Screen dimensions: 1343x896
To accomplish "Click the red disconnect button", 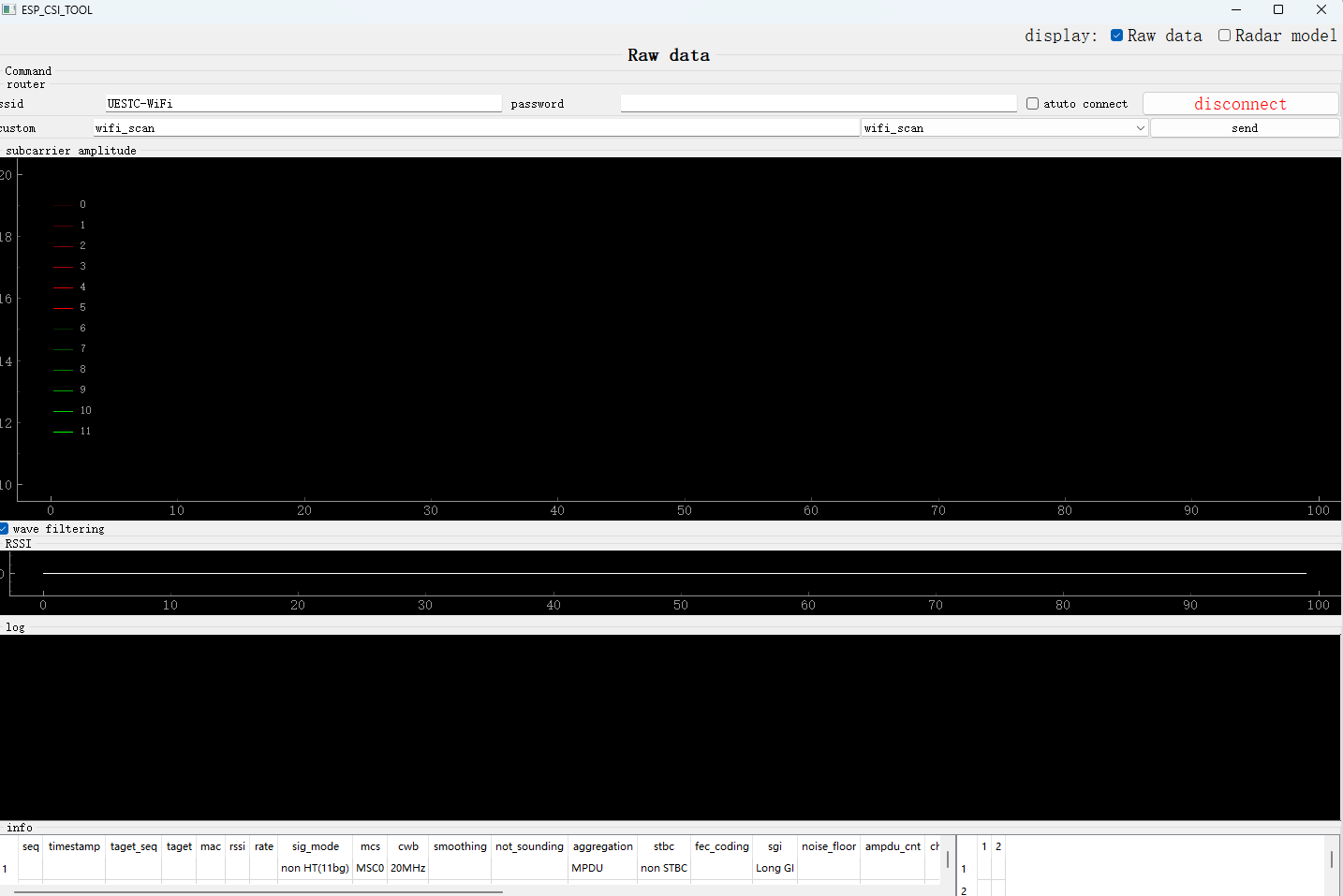I will [1240, 104].
